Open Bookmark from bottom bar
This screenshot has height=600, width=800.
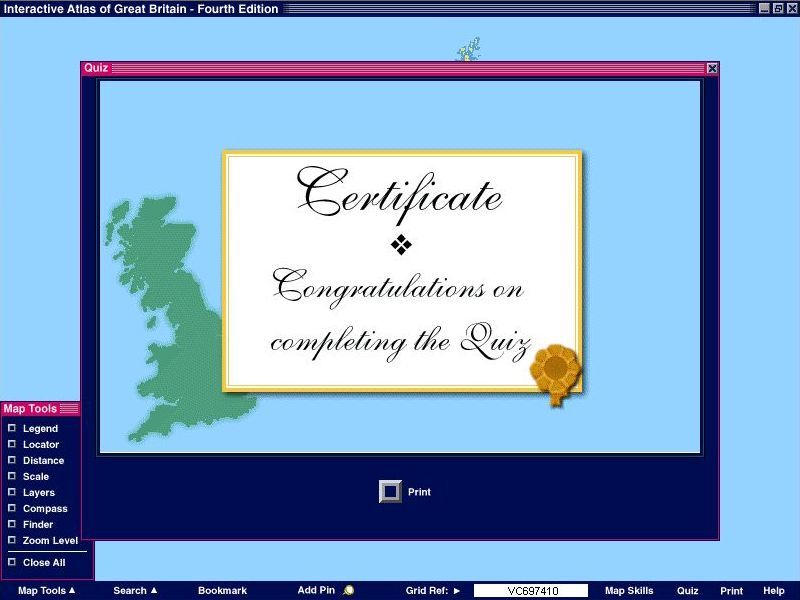pos(222,590)
